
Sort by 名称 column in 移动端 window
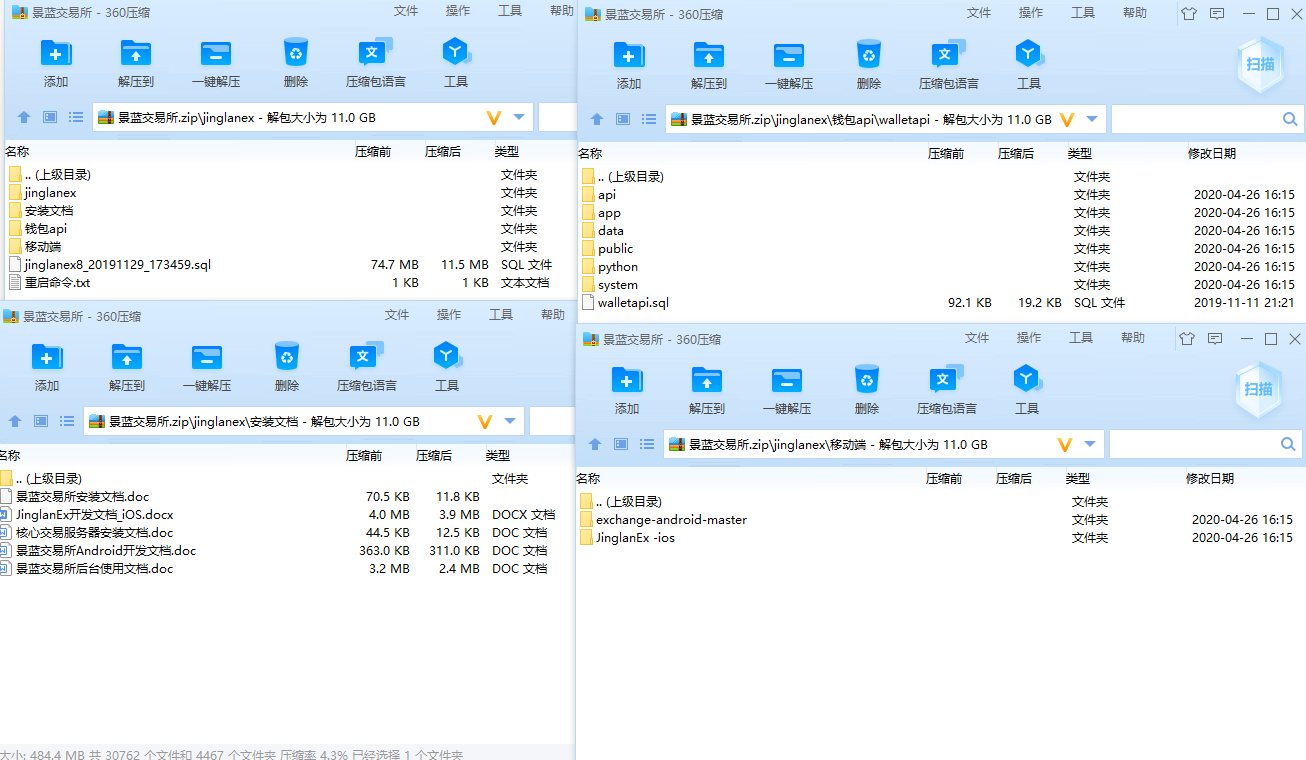(x=588, y=479)
